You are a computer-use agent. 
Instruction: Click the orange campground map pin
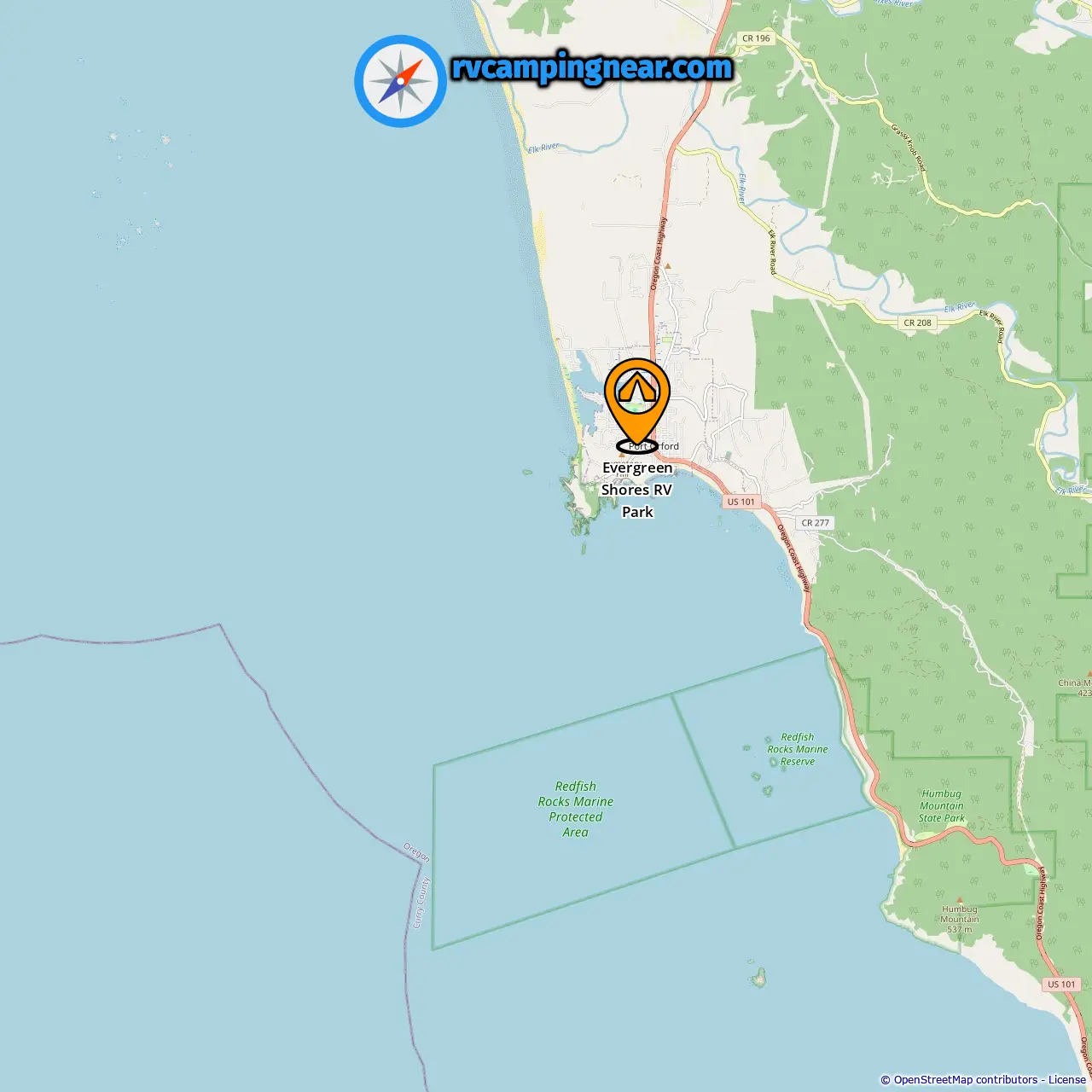pyautogui.click(x=637, y=402)
